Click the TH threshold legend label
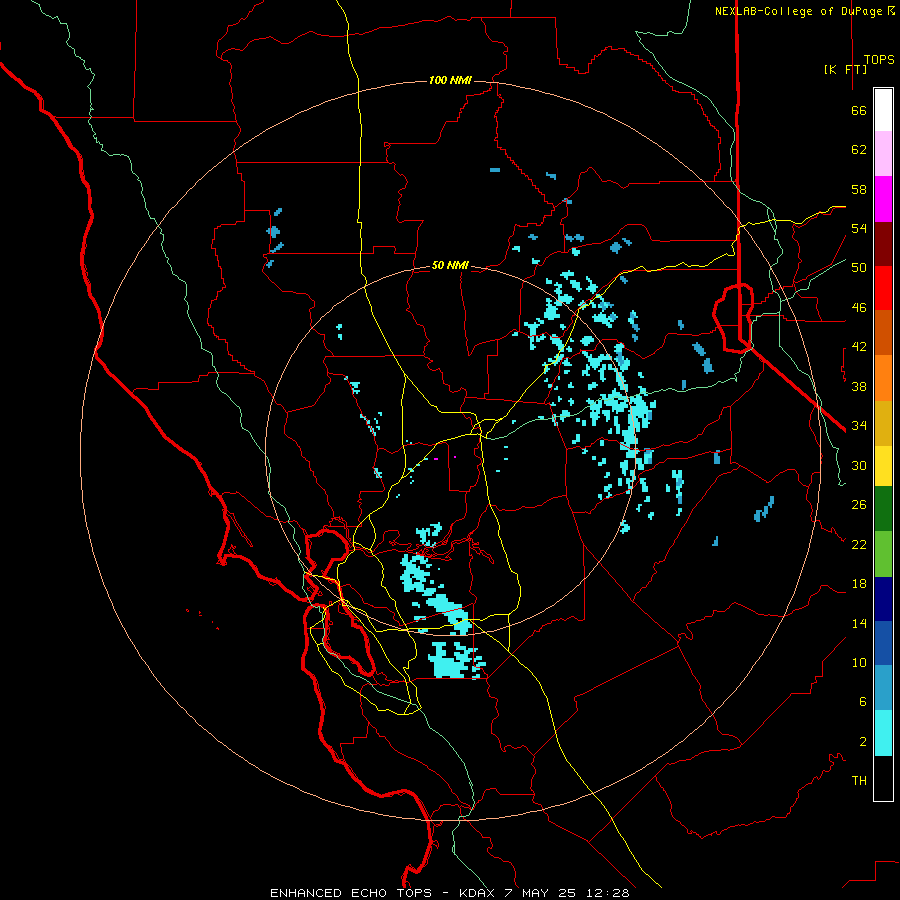 click(x=859, y=781)
